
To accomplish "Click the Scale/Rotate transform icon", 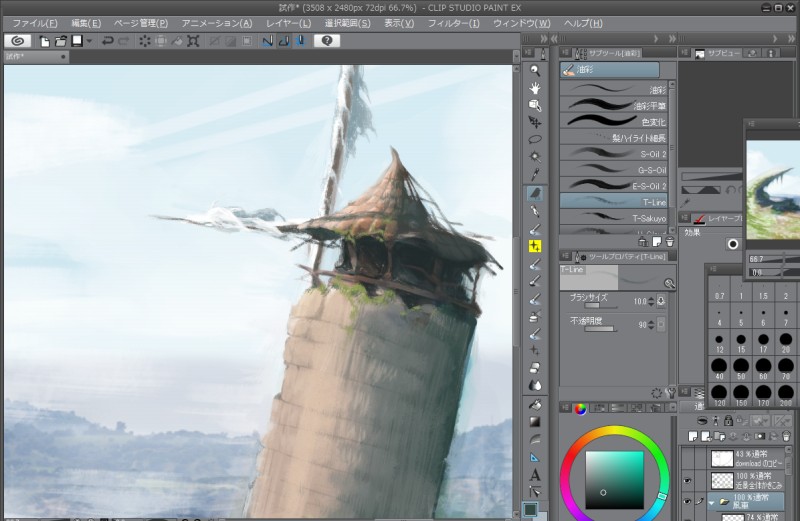I will (193, 41).
